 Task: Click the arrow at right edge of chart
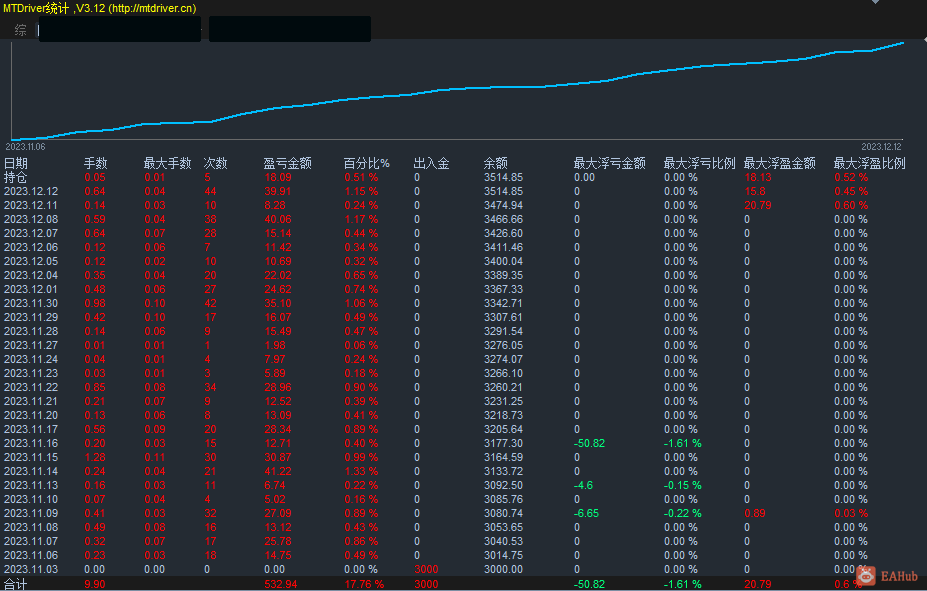coord(924,39)
